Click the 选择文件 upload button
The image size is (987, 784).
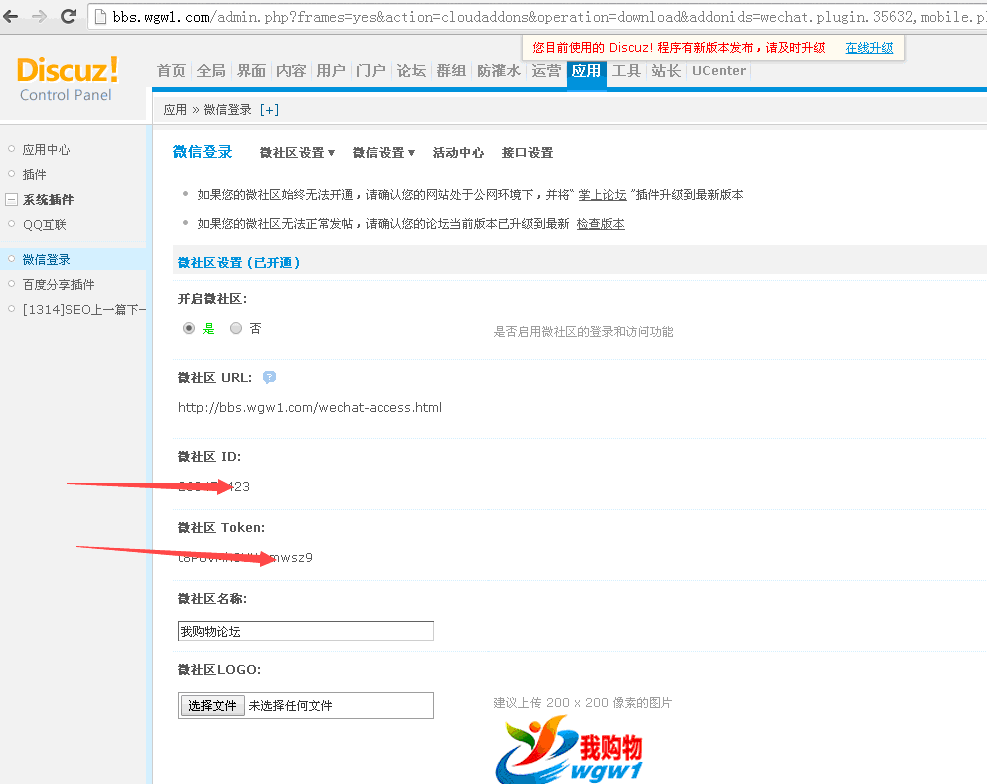[x=212, y=705]
